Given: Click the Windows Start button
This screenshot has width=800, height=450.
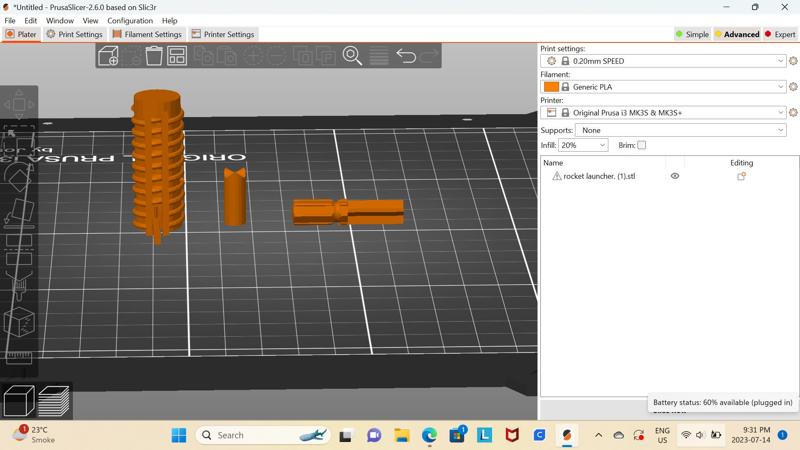Looking at the screenshot, I should (179, 435).
